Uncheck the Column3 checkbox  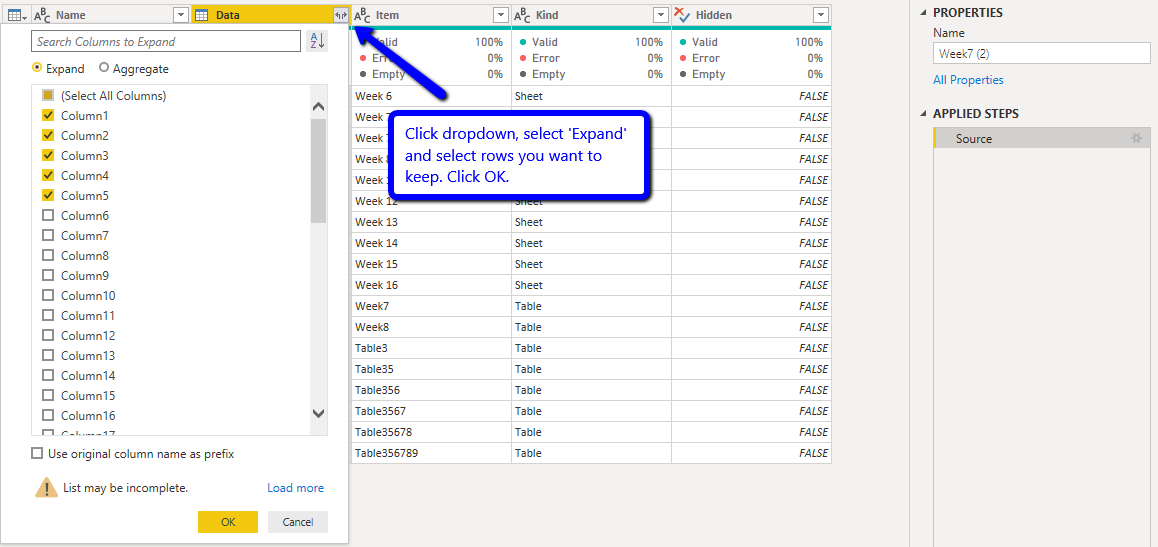pyautogui.click(x=48, y=155)
